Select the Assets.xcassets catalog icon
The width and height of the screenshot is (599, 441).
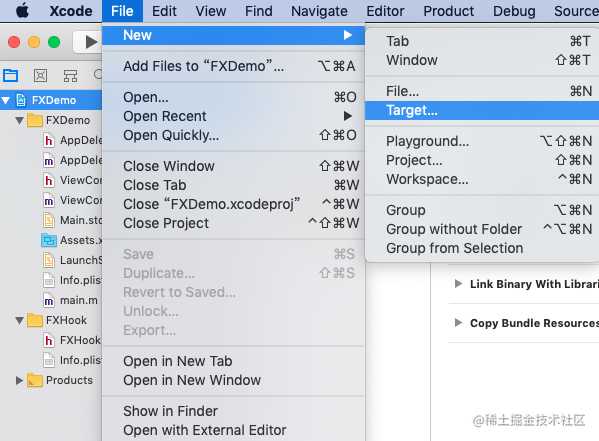(x=49, y=240)
